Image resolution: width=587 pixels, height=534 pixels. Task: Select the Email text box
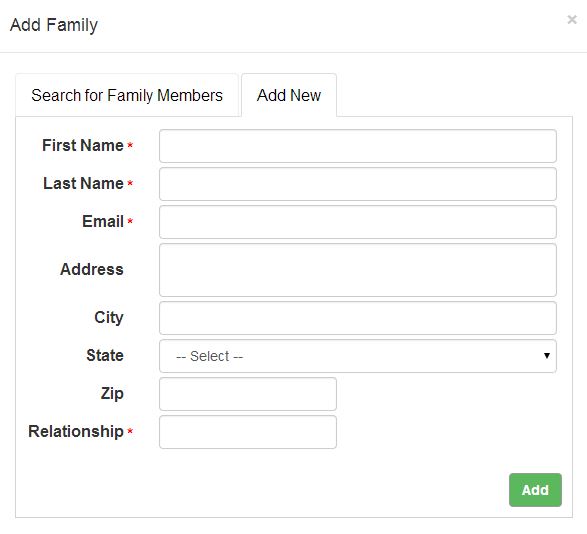[358, 222]
